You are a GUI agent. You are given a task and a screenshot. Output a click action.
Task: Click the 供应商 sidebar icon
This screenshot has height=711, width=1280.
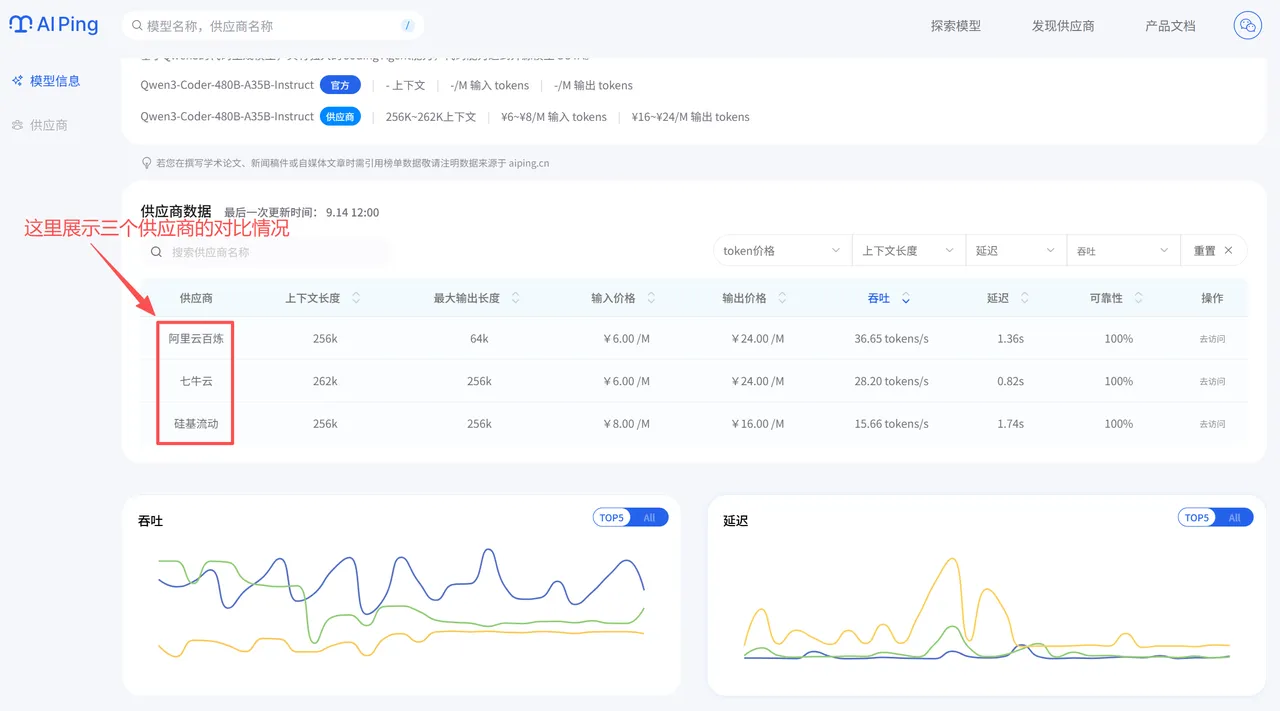(17, 125)
